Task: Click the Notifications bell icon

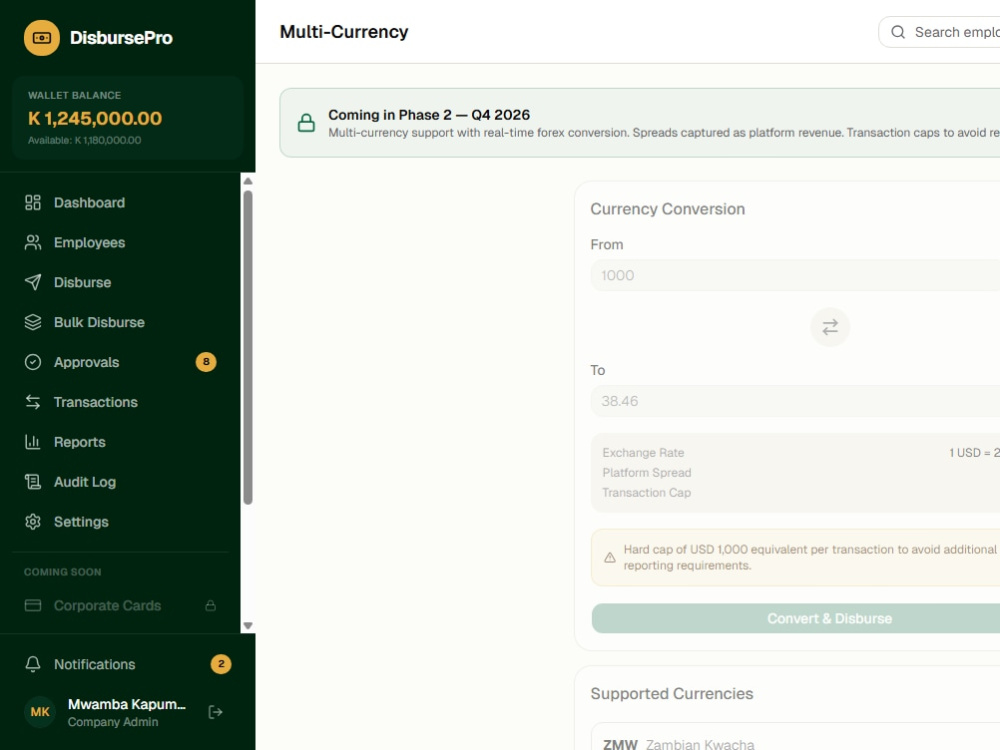Action: (33, 664)
